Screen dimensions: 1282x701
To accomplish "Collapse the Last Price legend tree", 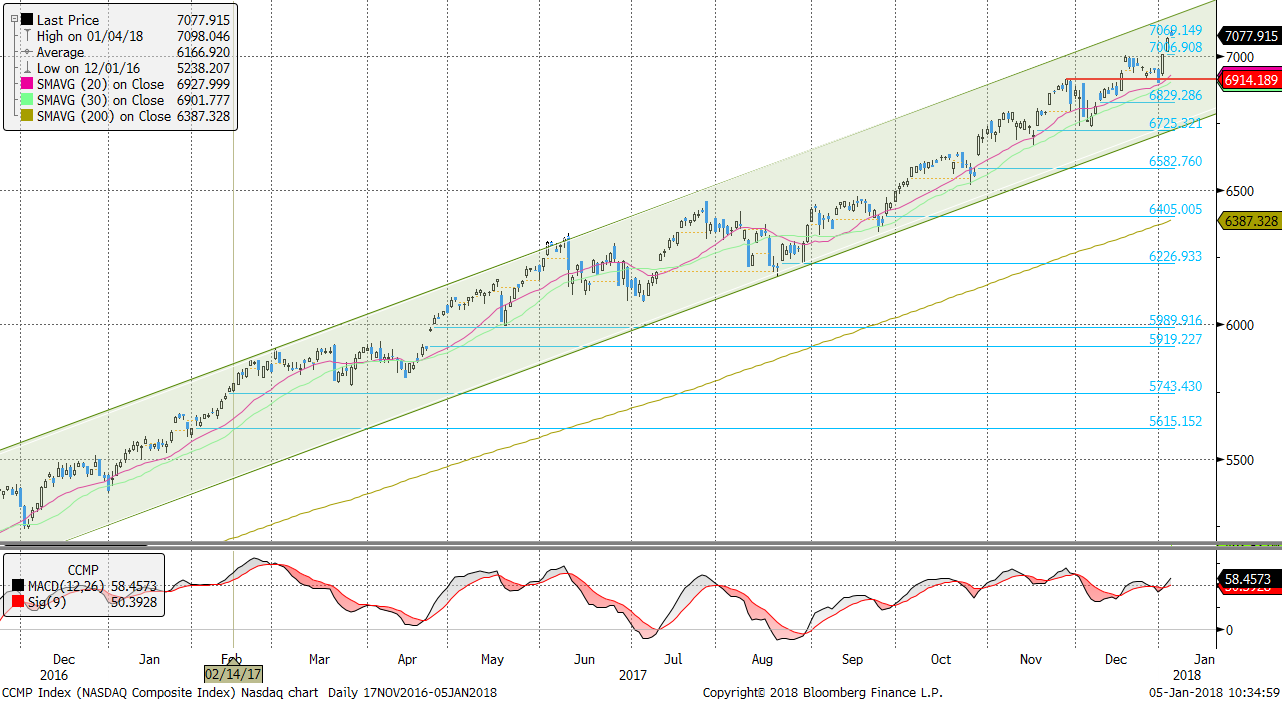I will 12,20.
